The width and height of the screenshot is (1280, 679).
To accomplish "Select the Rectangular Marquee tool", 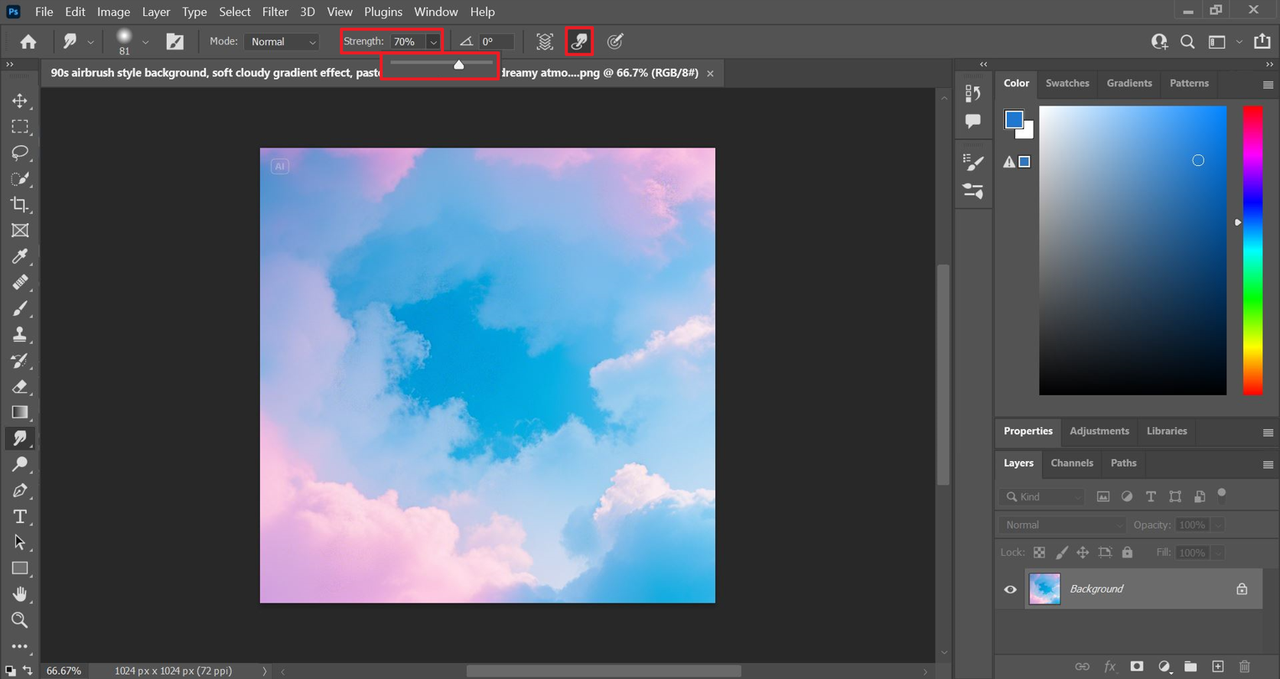I will (19, 127).
